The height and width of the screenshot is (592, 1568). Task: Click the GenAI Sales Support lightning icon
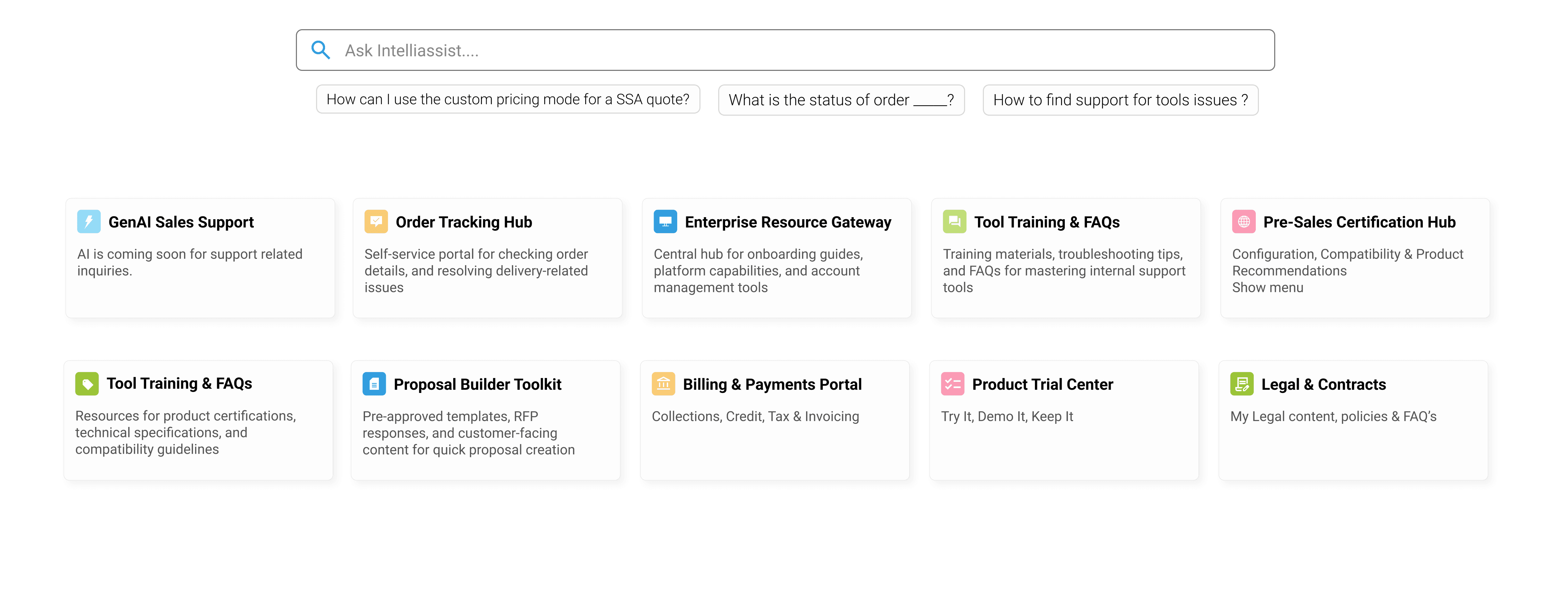pos(89,222)
